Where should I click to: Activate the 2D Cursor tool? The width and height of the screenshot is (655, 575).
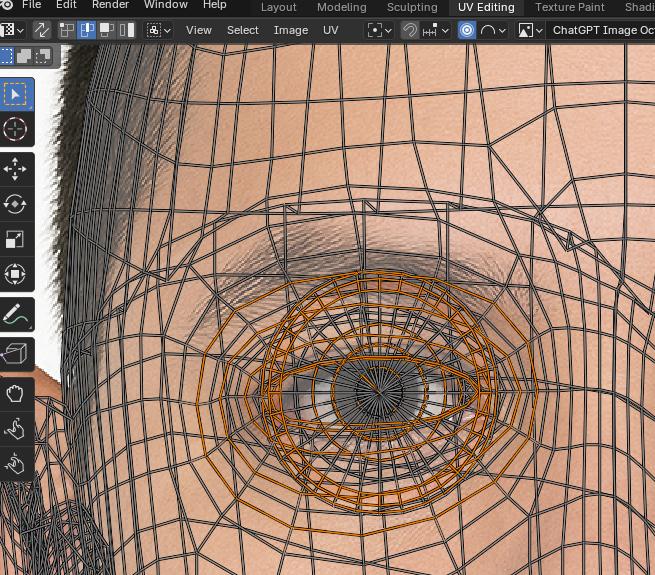tap(16, 129)
